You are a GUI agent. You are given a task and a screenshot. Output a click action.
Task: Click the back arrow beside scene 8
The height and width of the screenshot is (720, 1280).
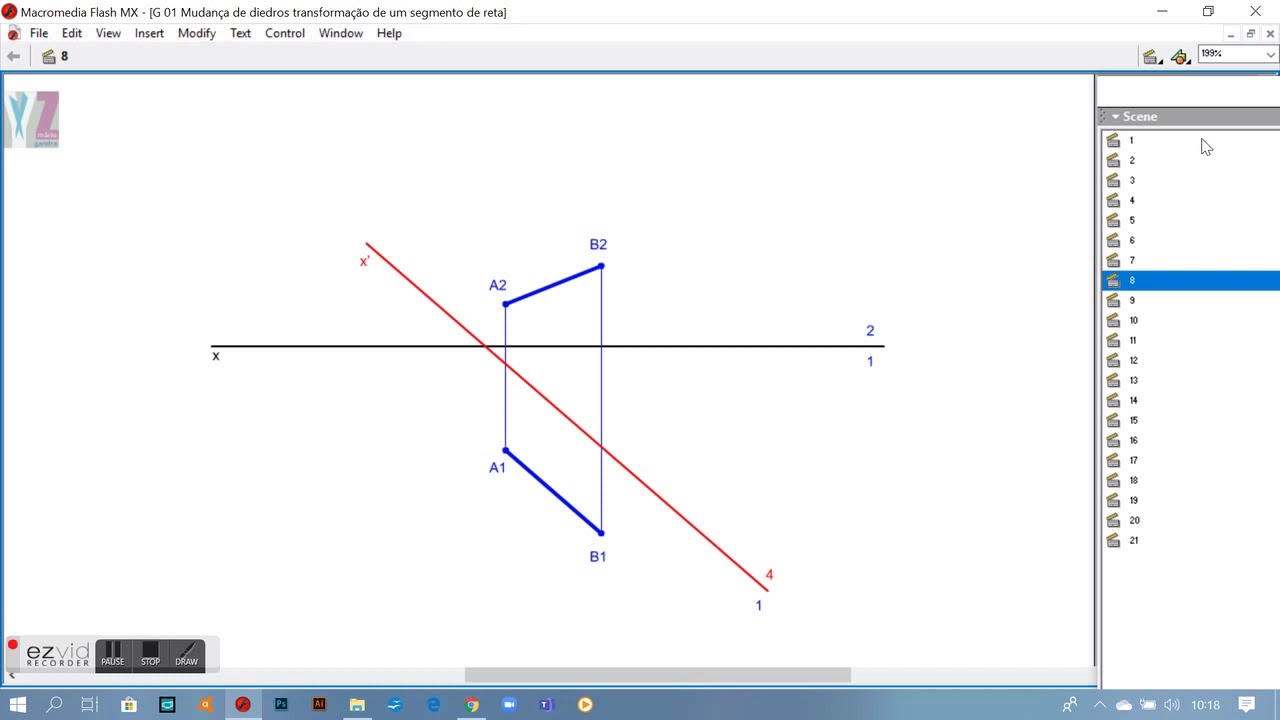(x=14, y=57)
